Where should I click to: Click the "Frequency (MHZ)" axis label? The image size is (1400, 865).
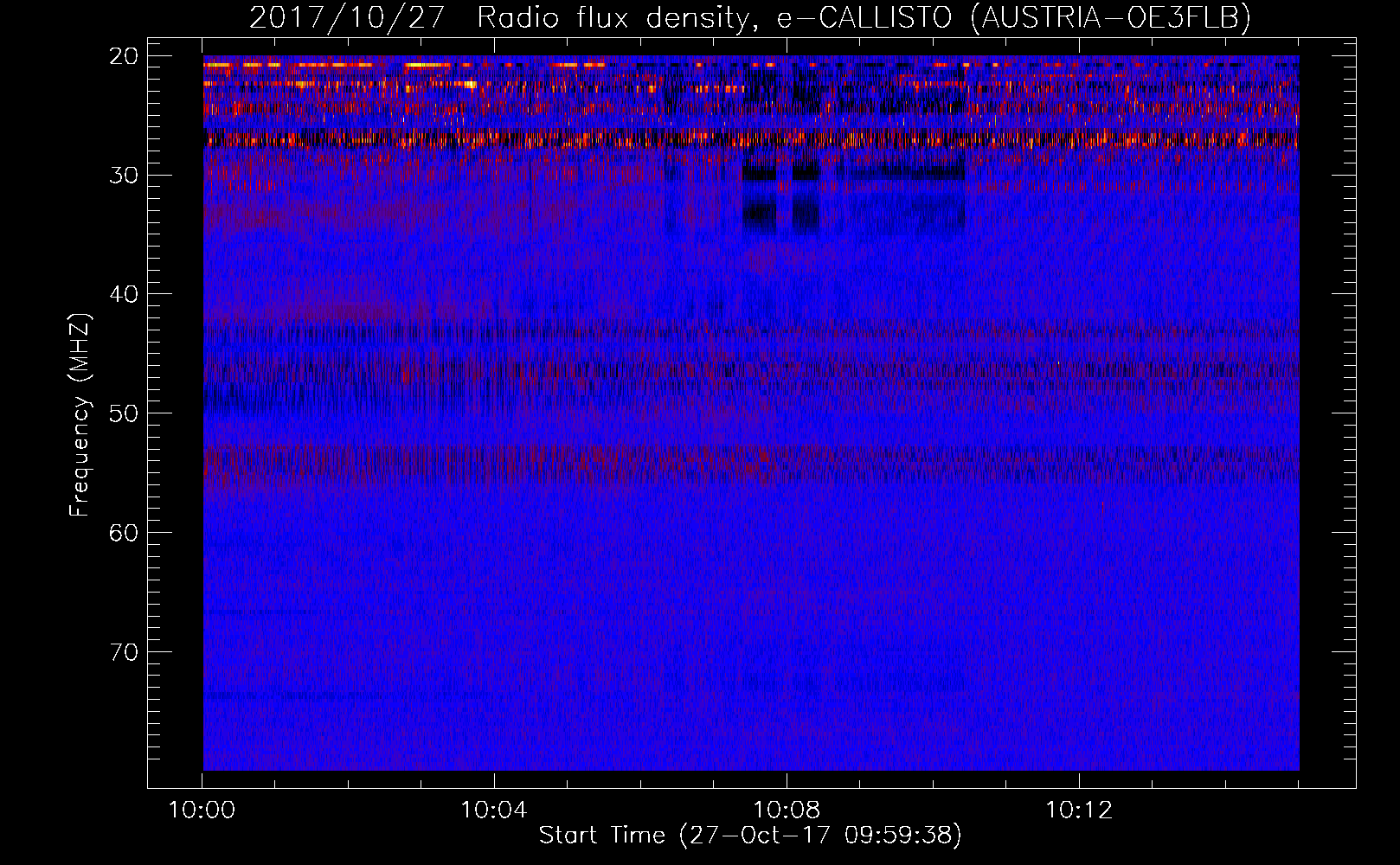80,415
